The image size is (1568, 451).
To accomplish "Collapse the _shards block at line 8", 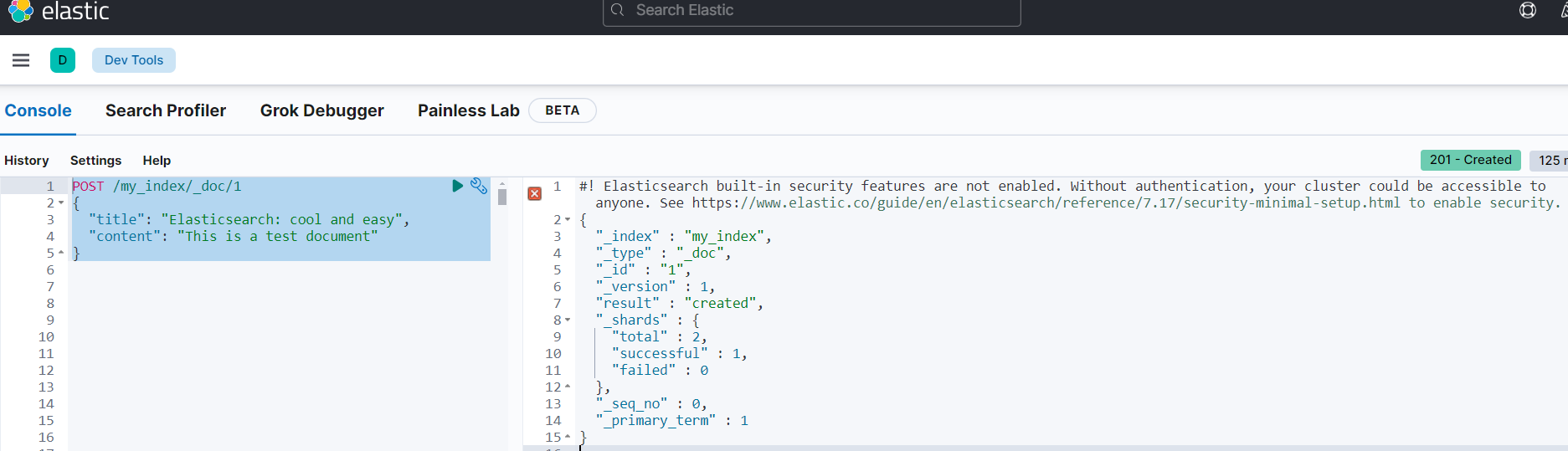I will 568,320.
